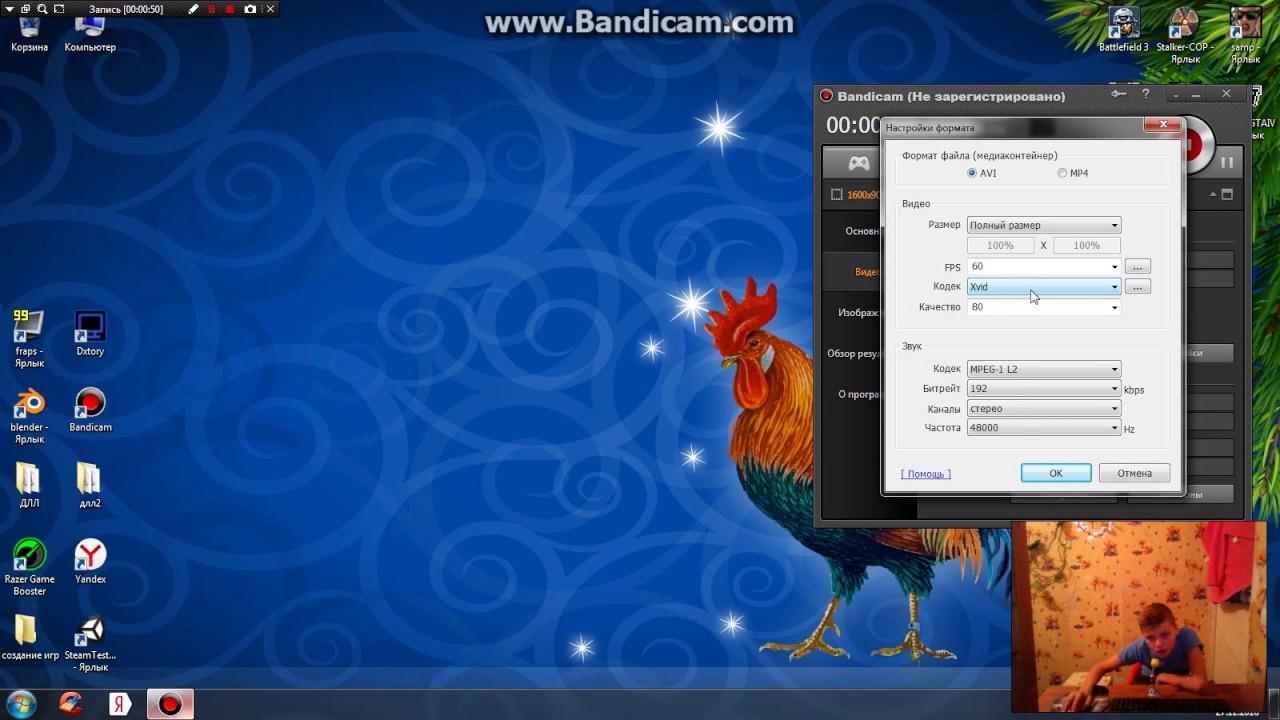
Task: Open the Каналы dropdown showing стерео
Action: point(1044,408)
